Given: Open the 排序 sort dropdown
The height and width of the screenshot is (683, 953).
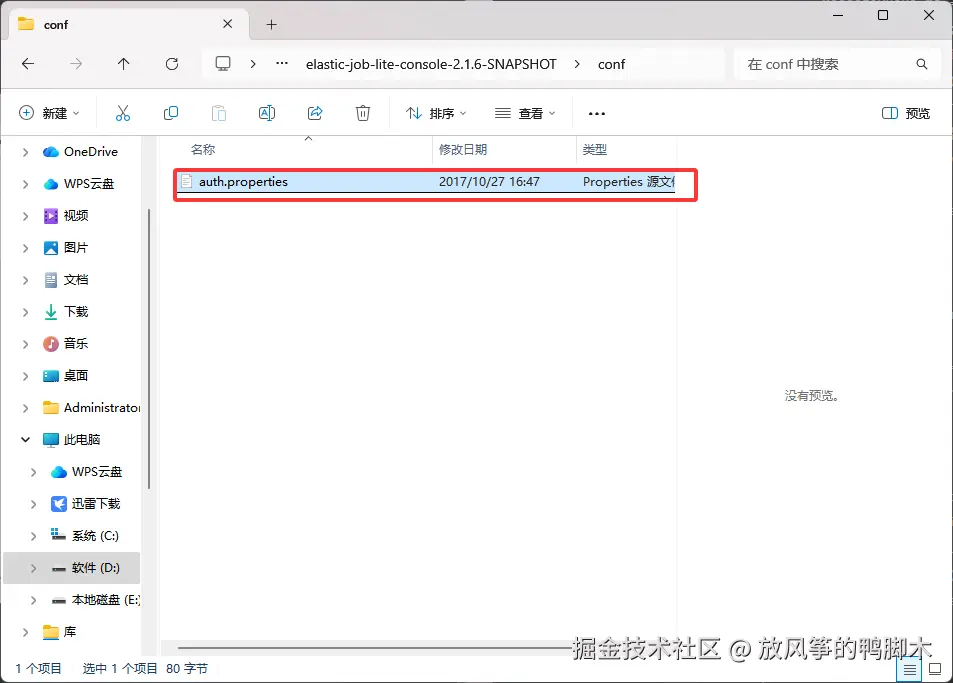Looking at the screenshot, I should coord(436,113).
